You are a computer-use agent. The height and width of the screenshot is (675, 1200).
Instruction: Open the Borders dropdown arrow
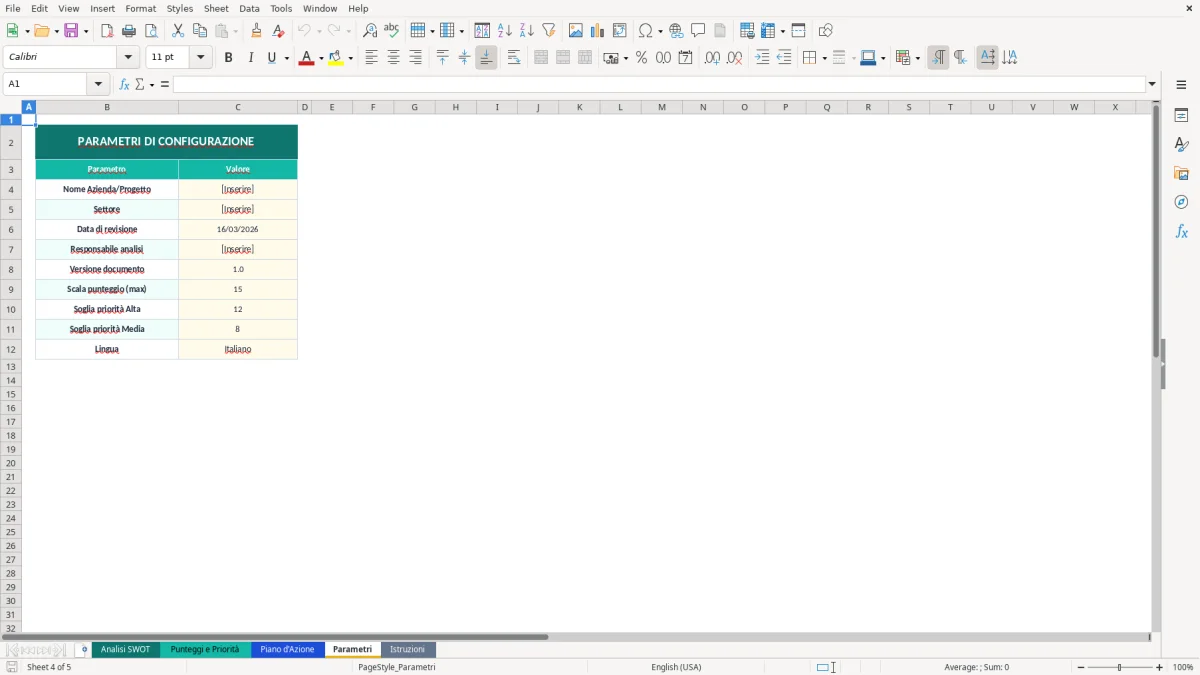824,58
